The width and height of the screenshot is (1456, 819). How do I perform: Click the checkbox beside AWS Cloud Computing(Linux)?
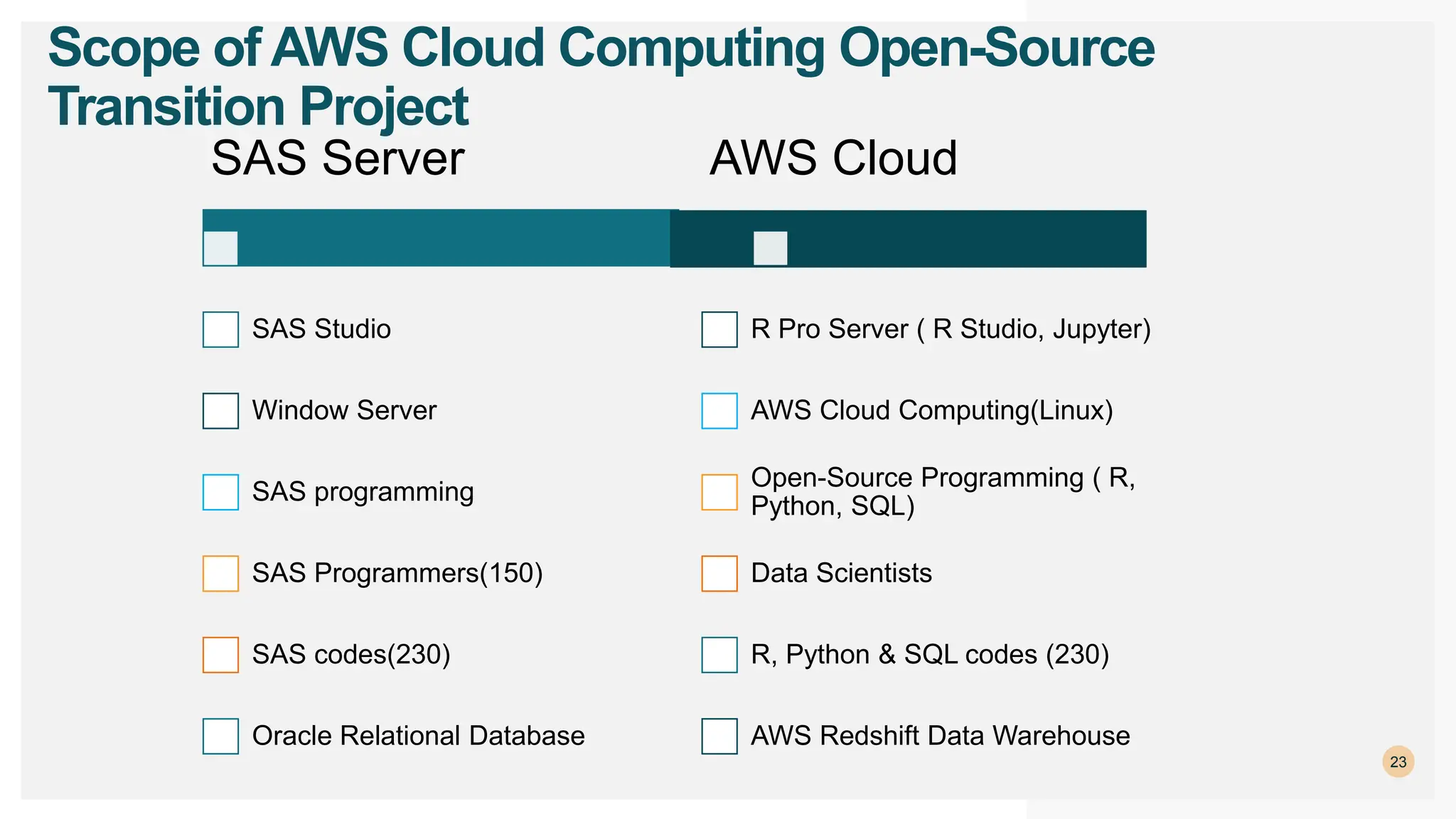pos(719,411)
